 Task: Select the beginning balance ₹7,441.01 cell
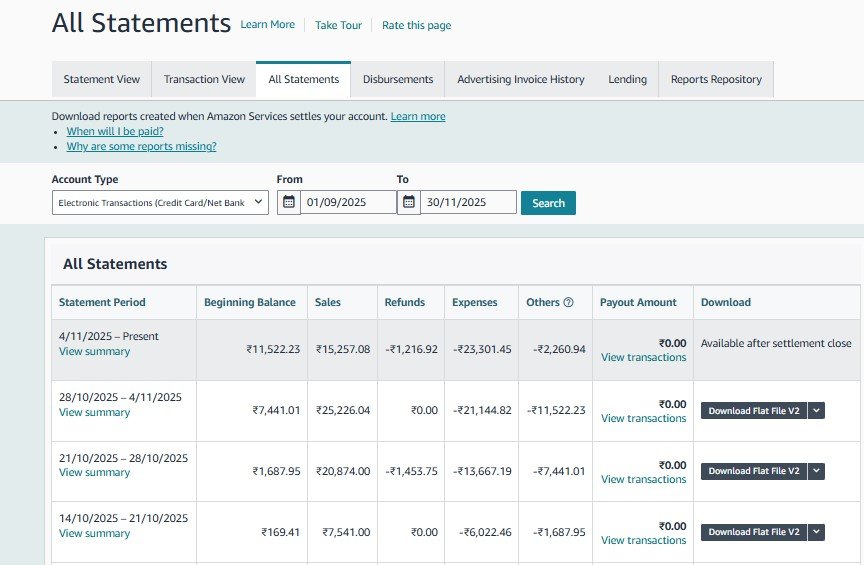click(x=277, y=410)
